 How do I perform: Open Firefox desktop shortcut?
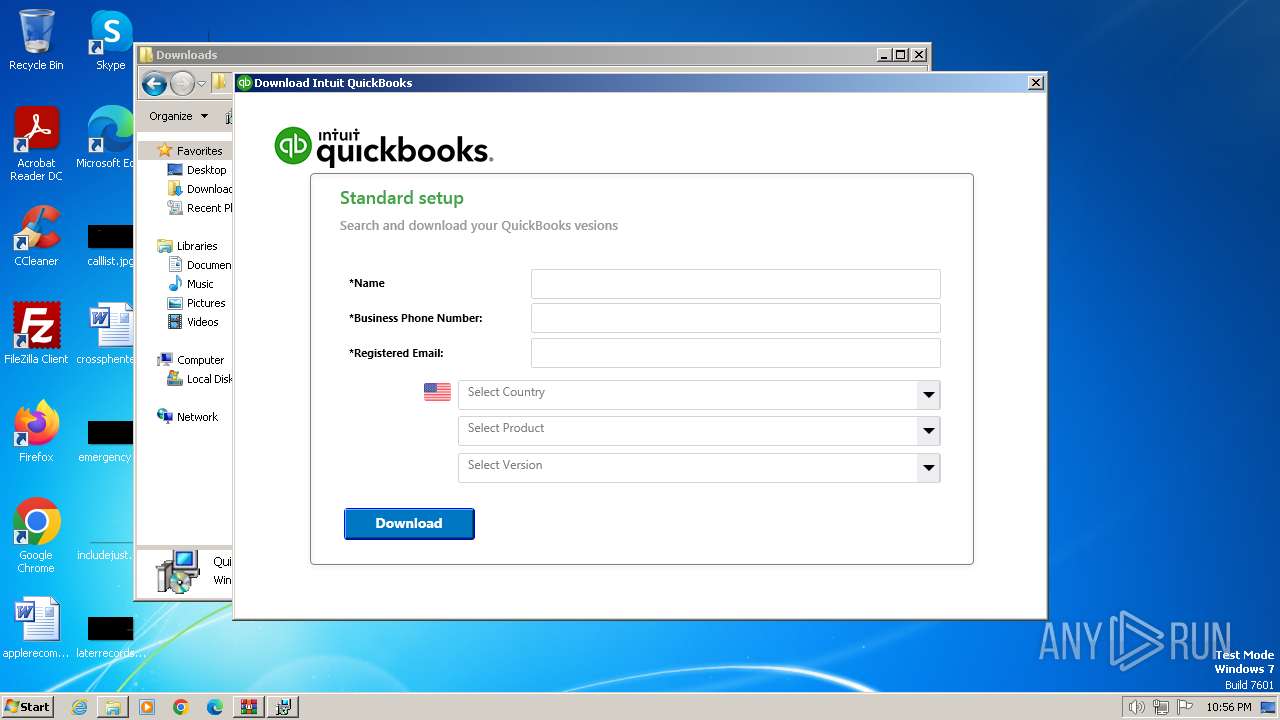point(36,432)
